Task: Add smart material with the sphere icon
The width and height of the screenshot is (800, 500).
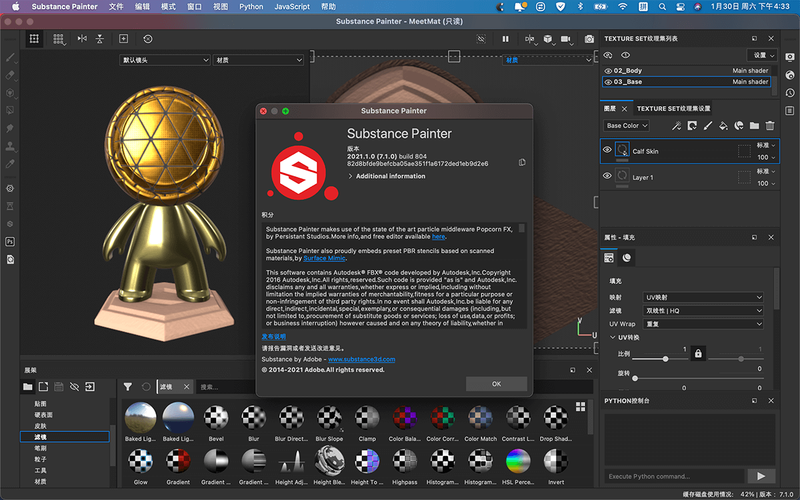Action: tap(739, 126)
